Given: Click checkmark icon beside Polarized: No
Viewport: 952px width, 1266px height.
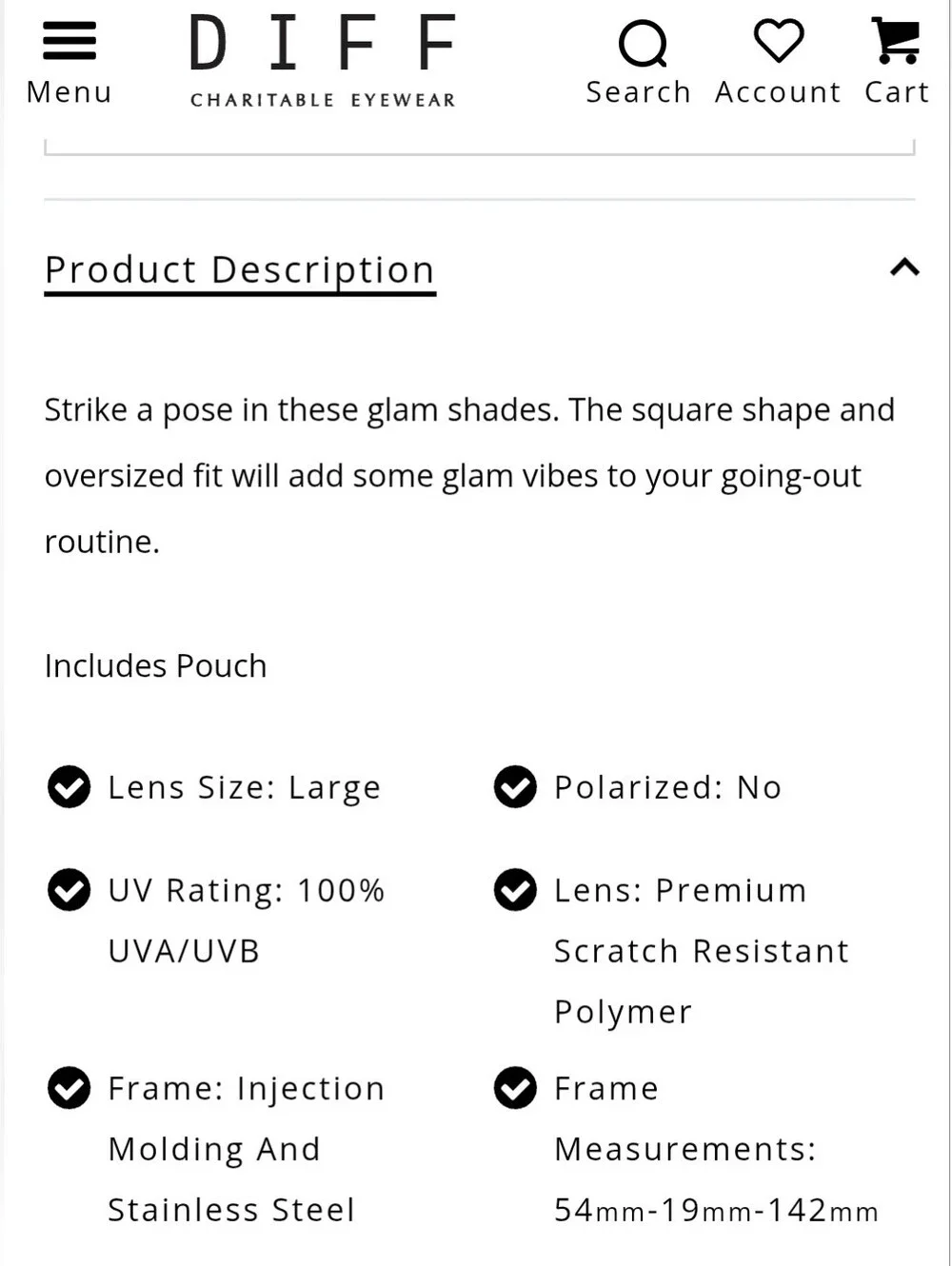Looking at the screenshot, I should [515, 787].
